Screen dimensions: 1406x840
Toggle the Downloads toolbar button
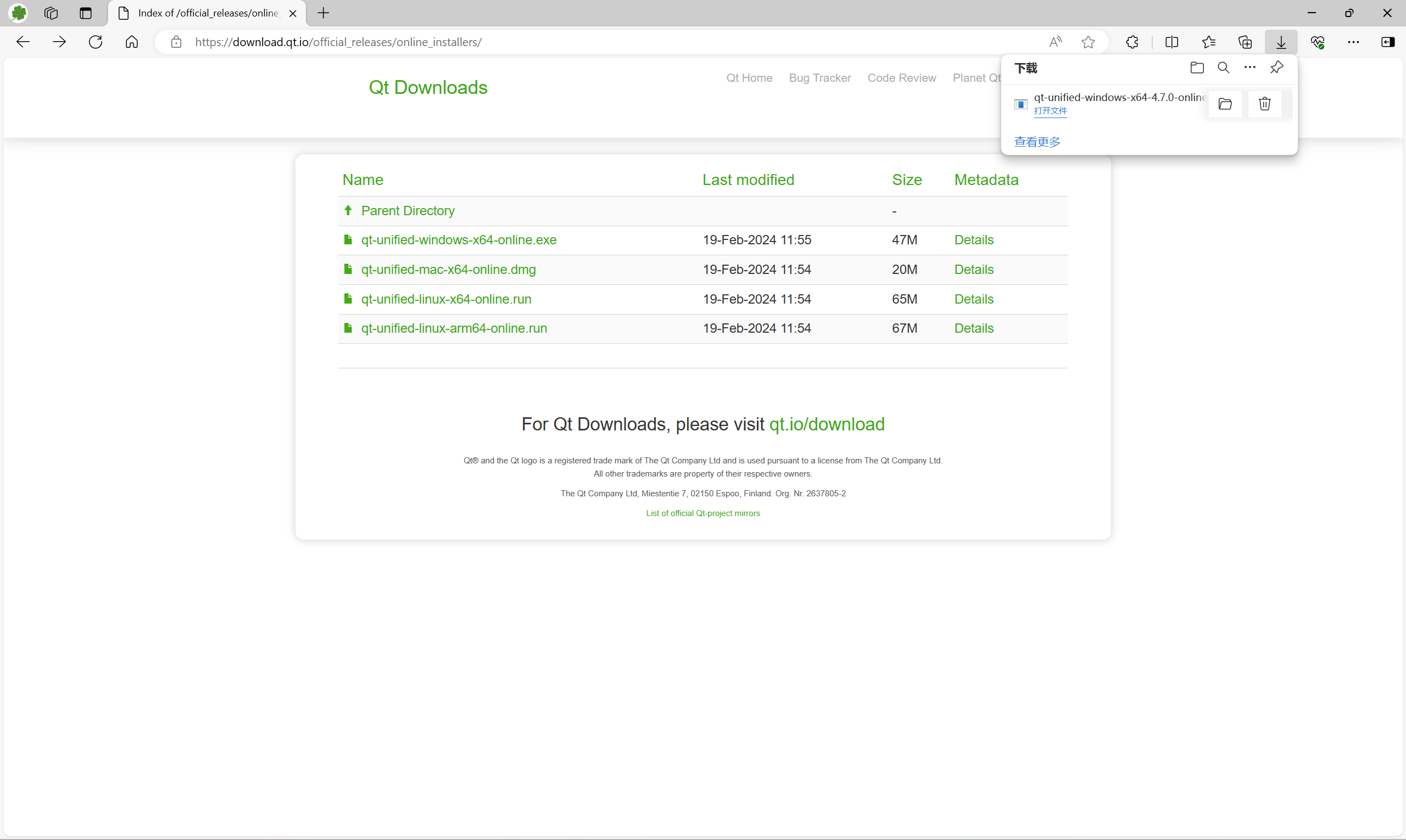pos(1281,42)
